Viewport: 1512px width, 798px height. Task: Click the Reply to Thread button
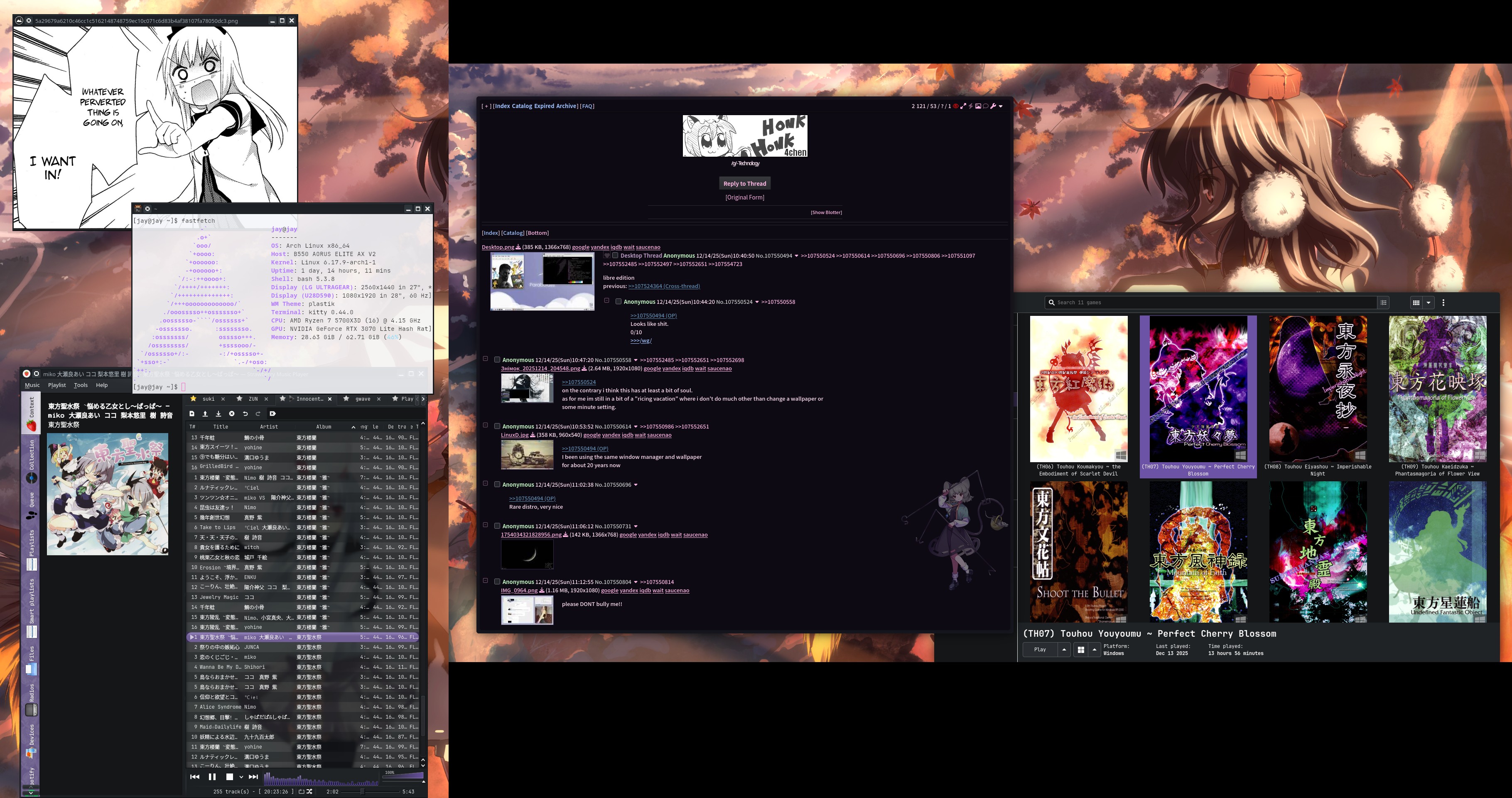[744, 183]
